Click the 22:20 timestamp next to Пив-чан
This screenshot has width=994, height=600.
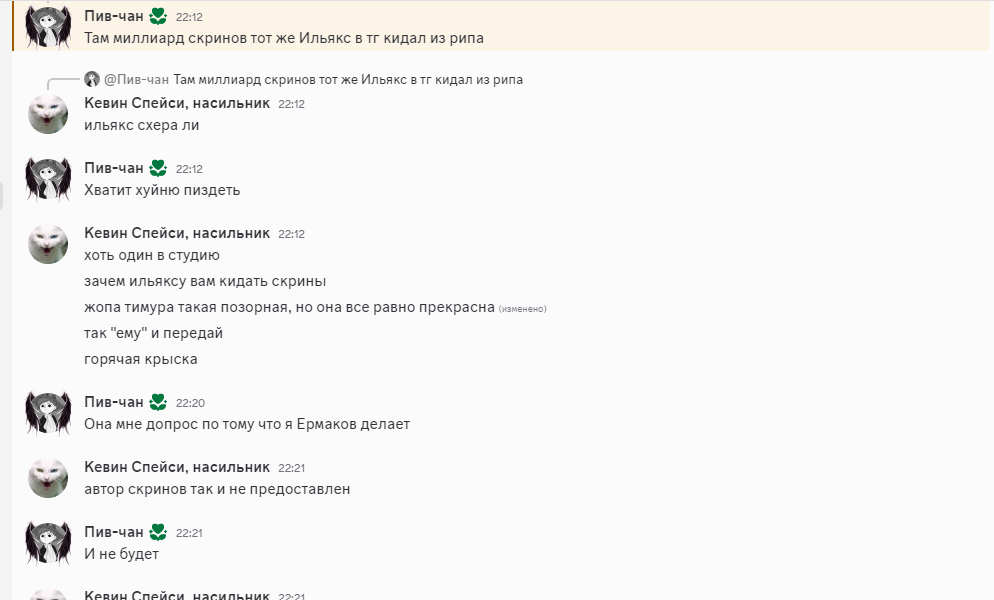[x=190, y=403]
